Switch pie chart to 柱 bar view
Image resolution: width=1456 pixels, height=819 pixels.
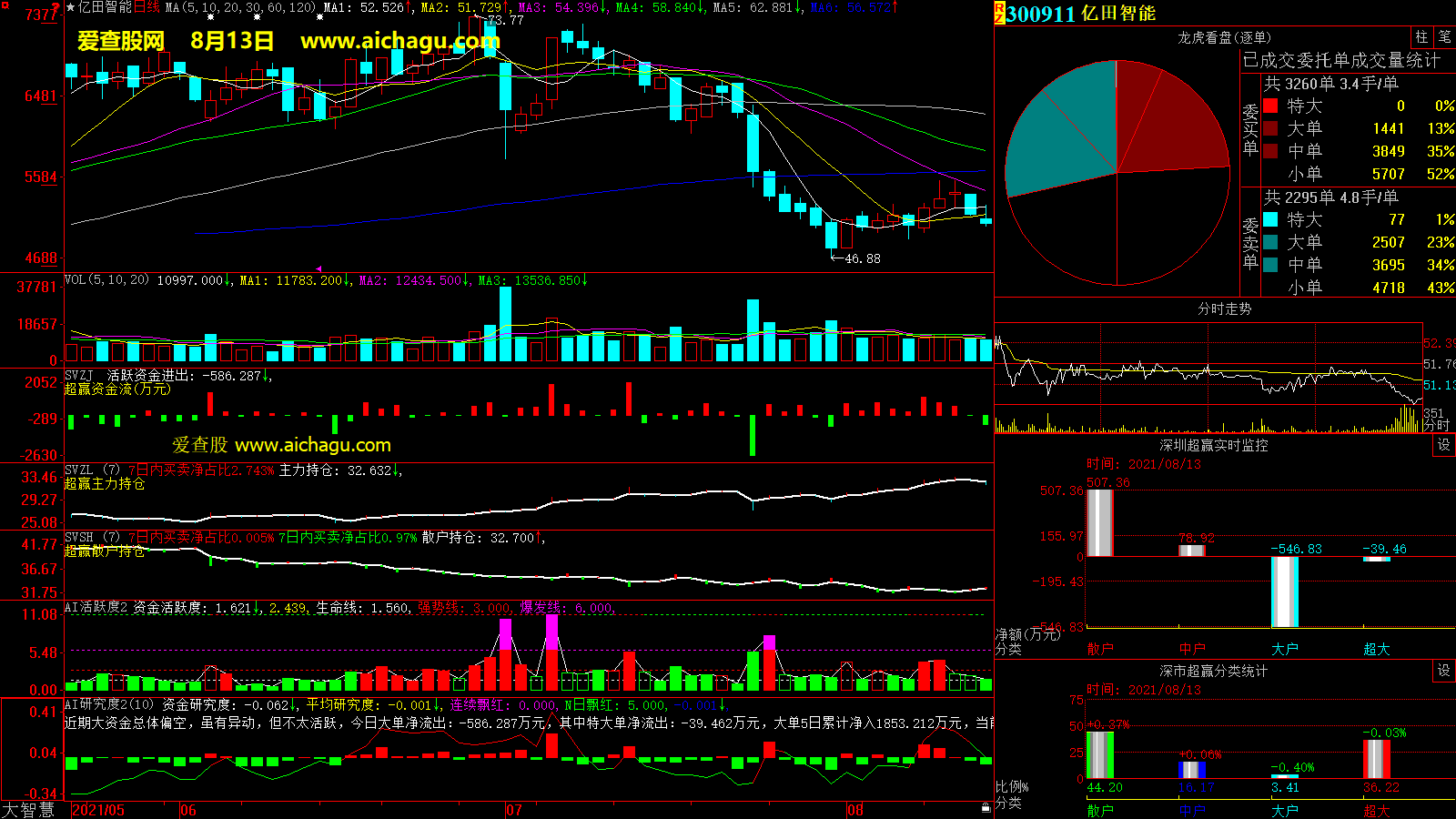pos(1421,37)
